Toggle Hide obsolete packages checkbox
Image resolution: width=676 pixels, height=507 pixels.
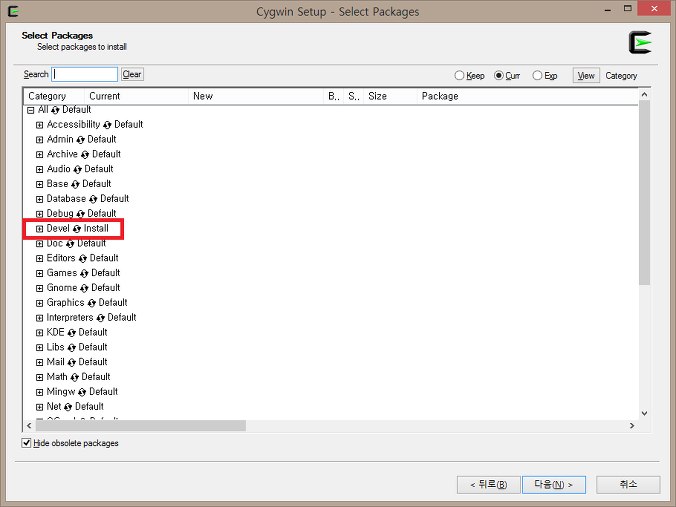click(26, 443)
